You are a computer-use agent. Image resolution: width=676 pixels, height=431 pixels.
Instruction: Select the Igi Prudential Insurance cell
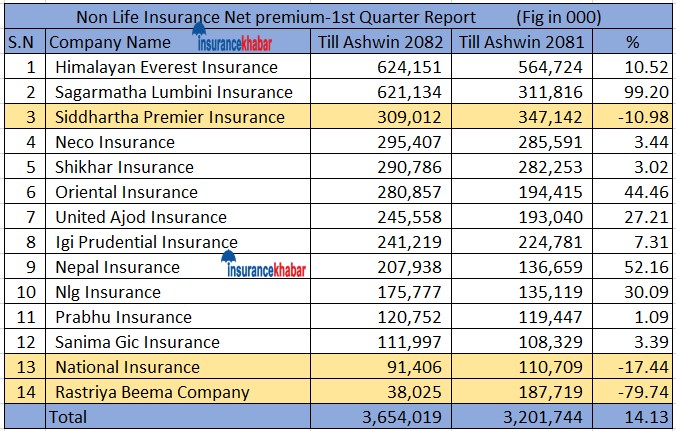coord(146,242)
